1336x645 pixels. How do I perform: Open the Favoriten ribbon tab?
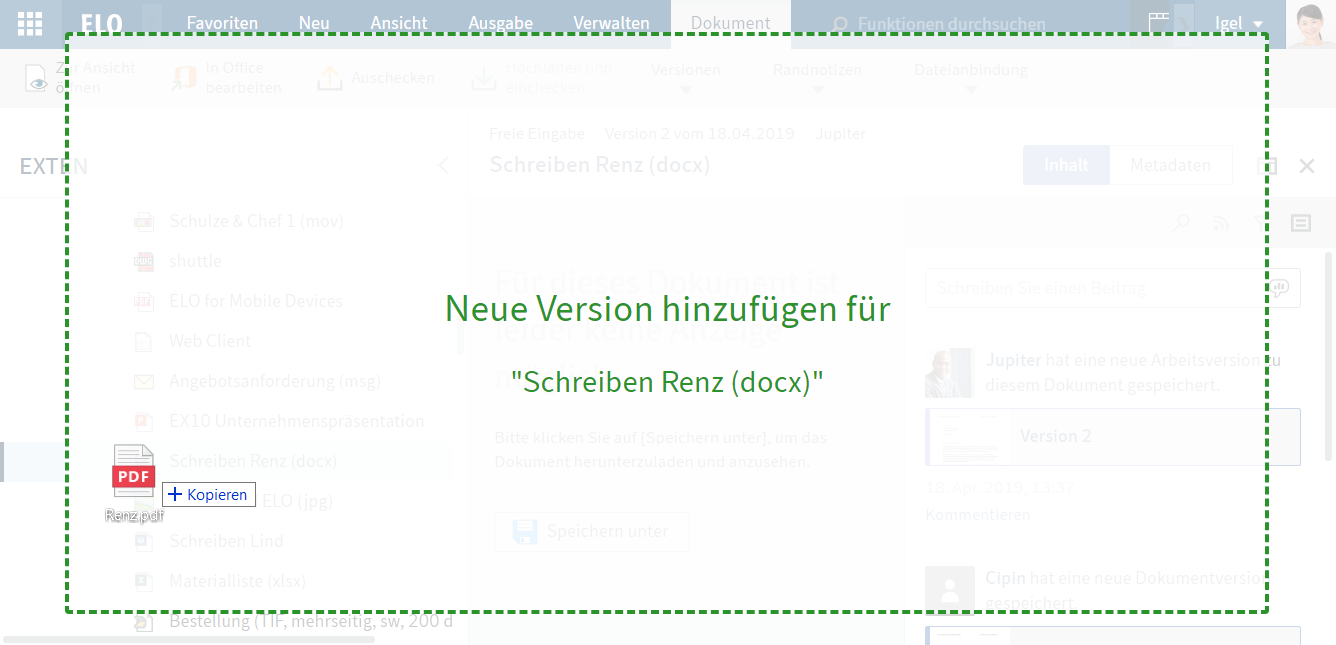pos(222,23)
